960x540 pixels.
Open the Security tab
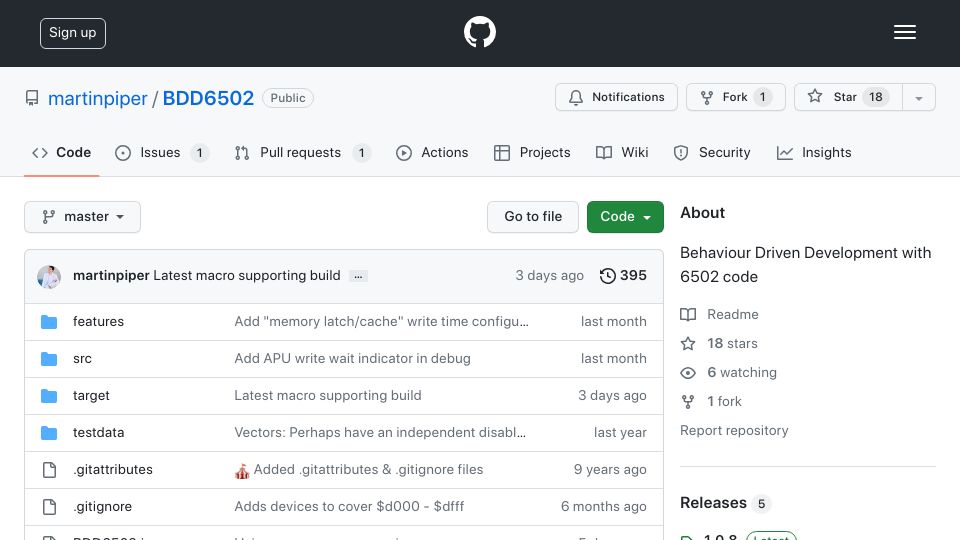712,152
